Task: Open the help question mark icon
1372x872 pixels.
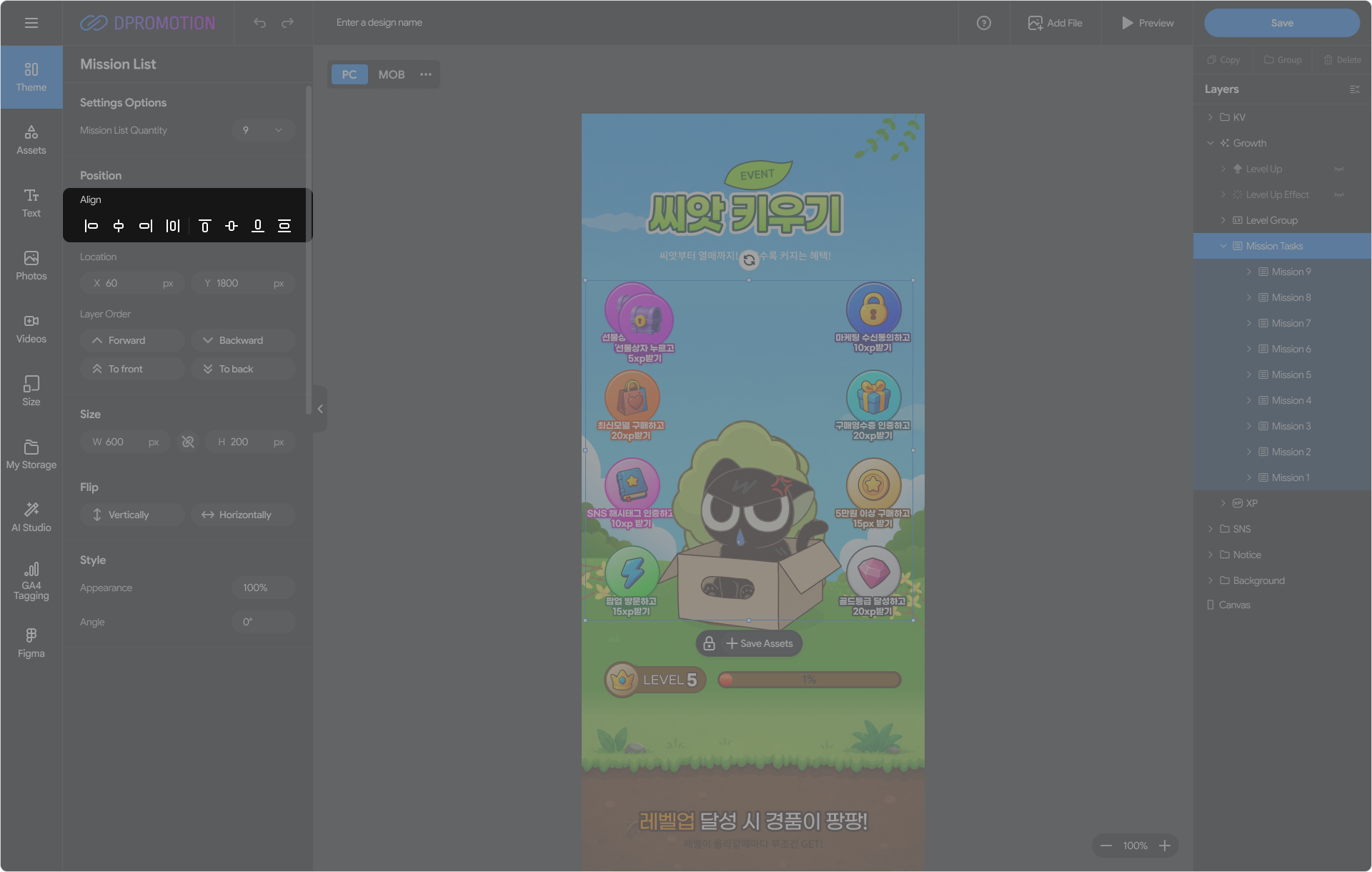Action: tap(984, 23)
